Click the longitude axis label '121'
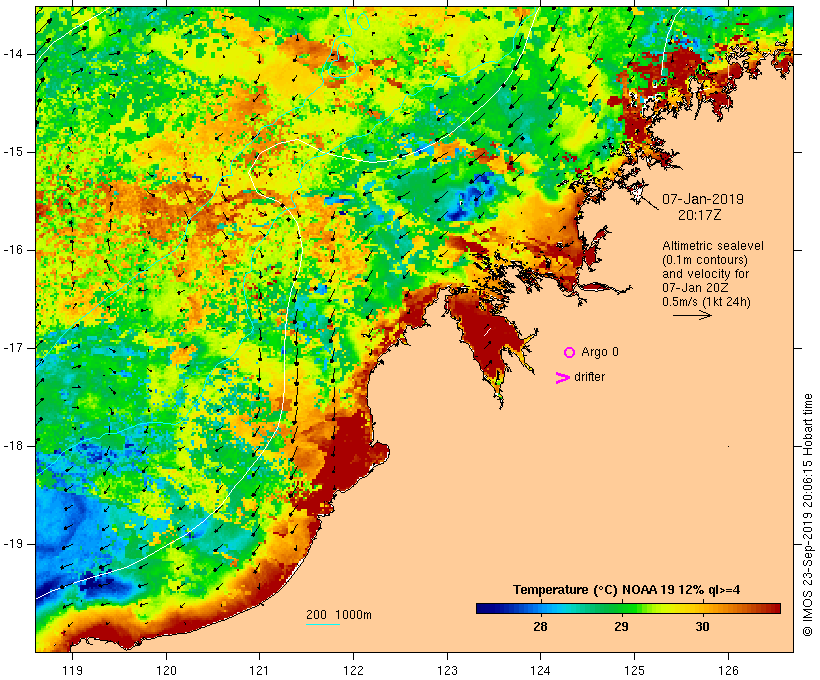This screenshot has width=820, height=680. tap(259, 670)
